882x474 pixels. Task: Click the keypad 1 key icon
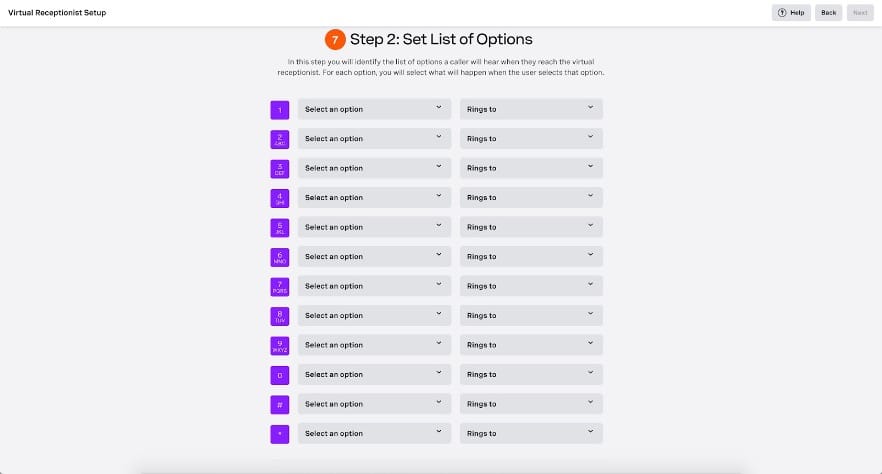click(280, 110)
